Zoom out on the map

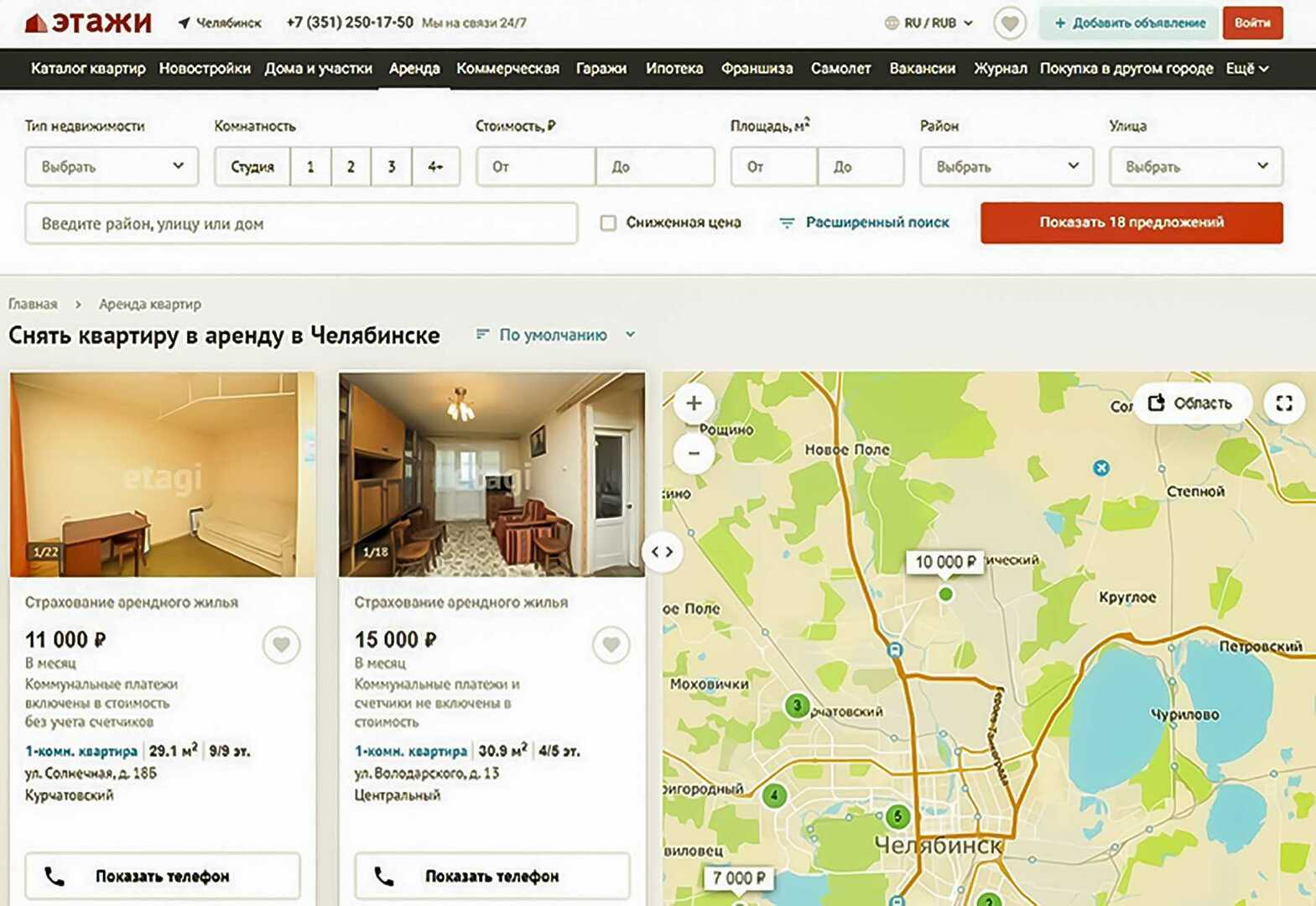click(x=694, y=453)
